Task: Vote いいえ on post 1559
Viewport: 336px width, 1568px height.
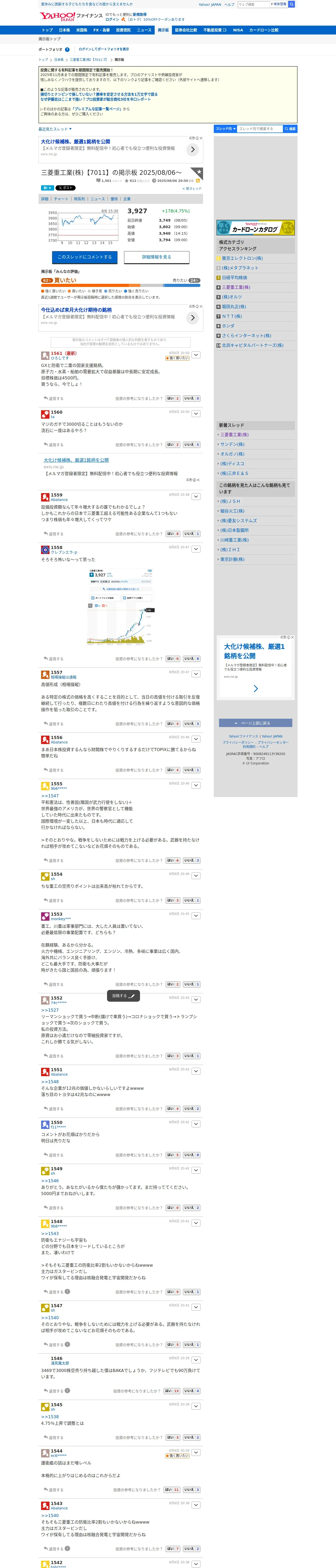Action: pos(192,534)
